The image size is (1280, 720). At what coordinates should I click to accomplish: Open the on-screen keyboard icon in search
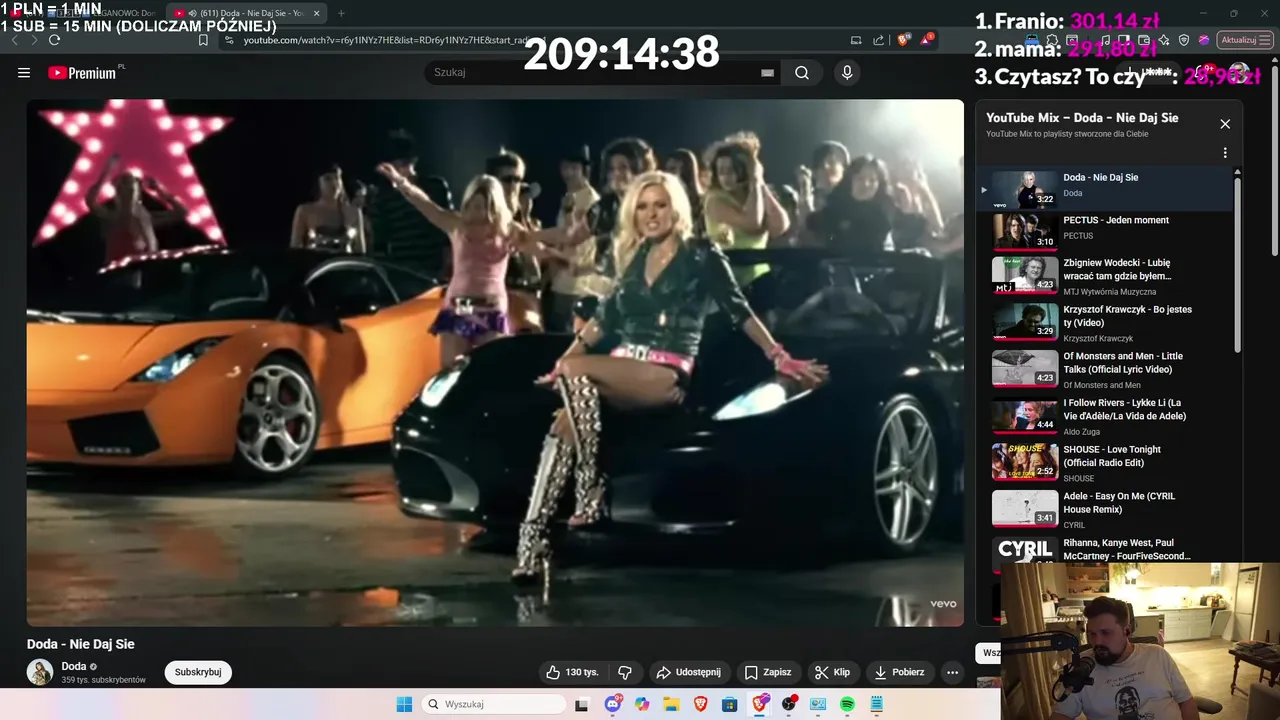(767, 73)
